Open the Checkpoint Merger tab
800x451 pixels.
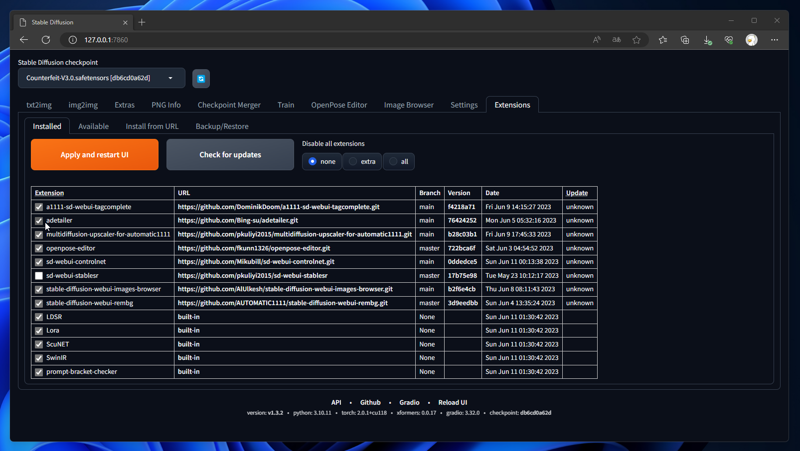point(229,105)
